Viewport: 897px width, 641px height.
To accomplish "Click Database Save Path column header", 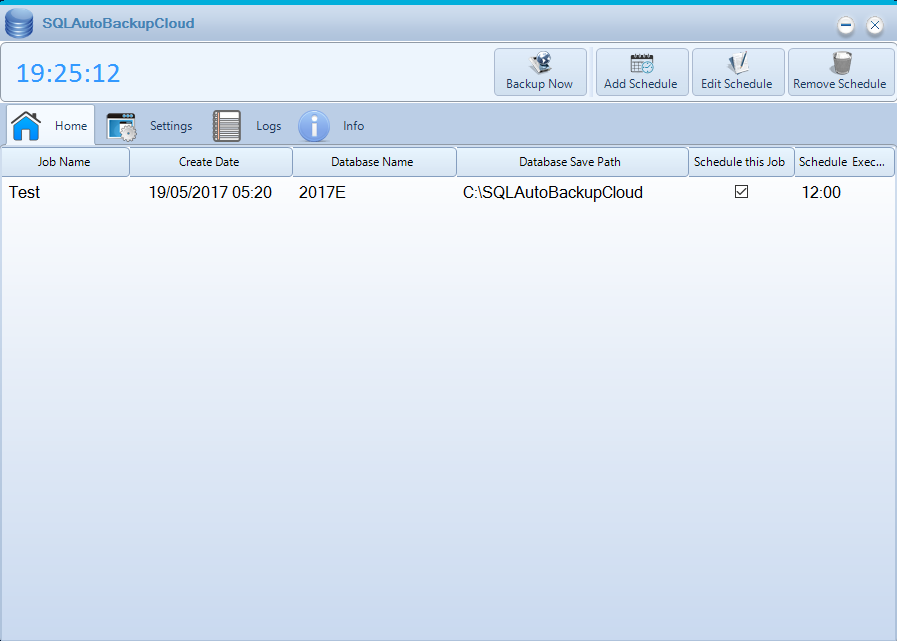I will 572,162.
